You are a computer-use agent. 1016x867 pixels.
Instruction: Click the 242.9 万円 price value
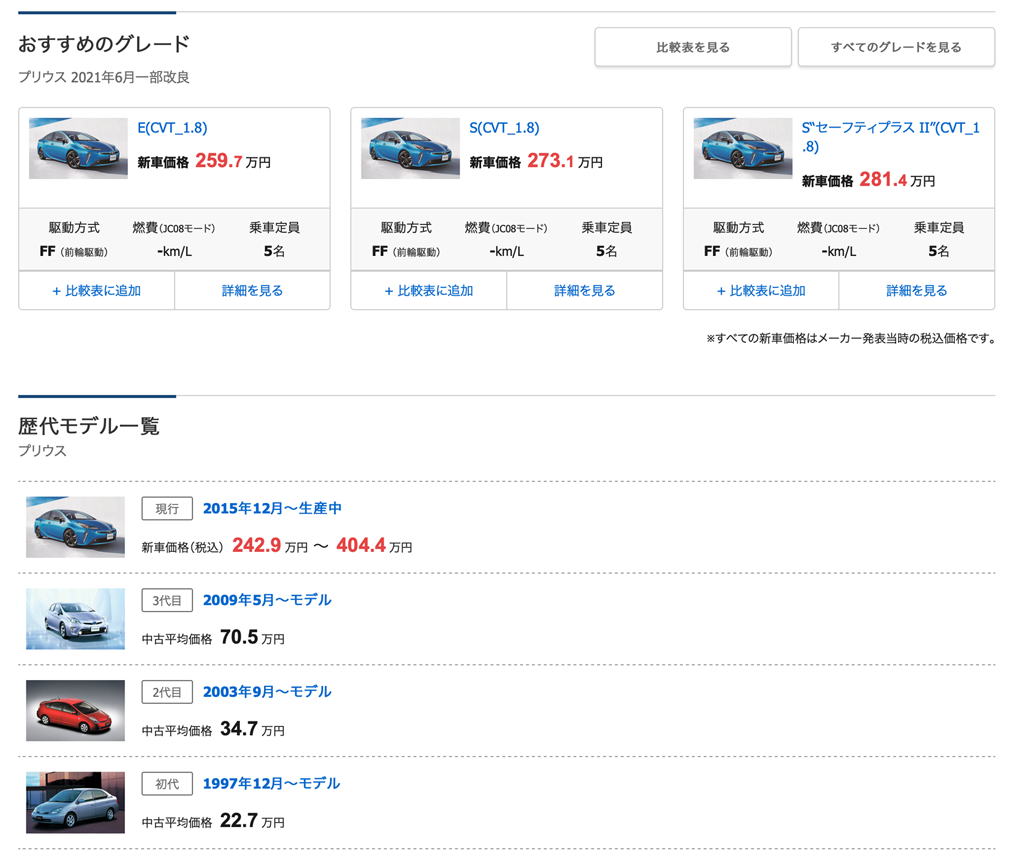click(x=270, y=546)
